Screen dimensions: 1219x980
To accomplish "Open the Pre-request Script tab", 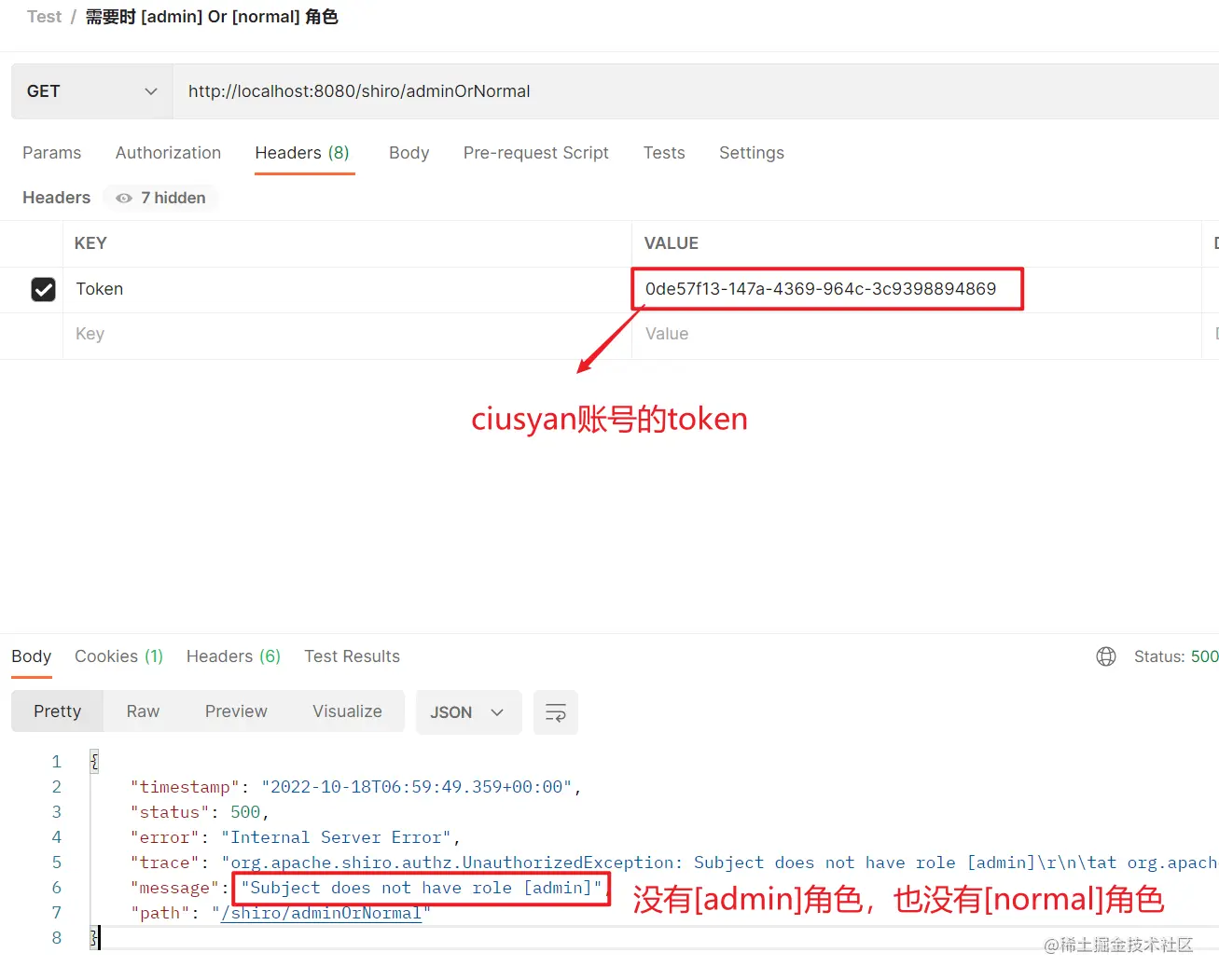I will pyautogui.click(x=536, y=153).
